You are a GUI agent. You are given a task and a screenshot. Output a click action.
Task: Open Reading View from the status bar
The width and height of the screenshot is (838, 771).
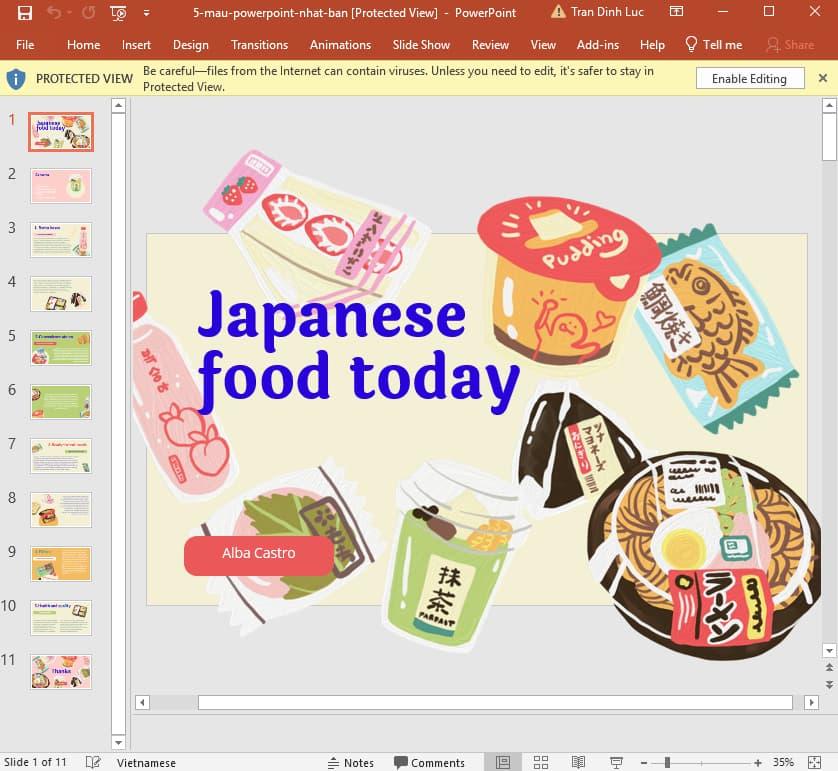click(x=576, y=762)
